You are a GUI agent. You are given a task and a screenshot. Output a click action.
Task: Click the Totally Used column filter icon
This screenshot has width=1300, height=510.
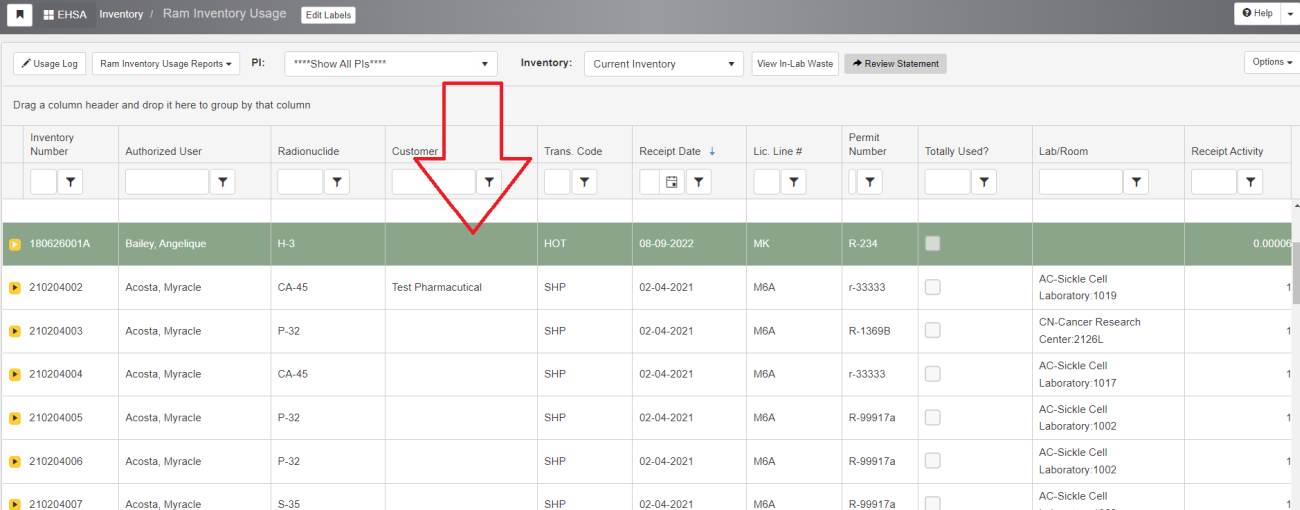pos(985,182)
